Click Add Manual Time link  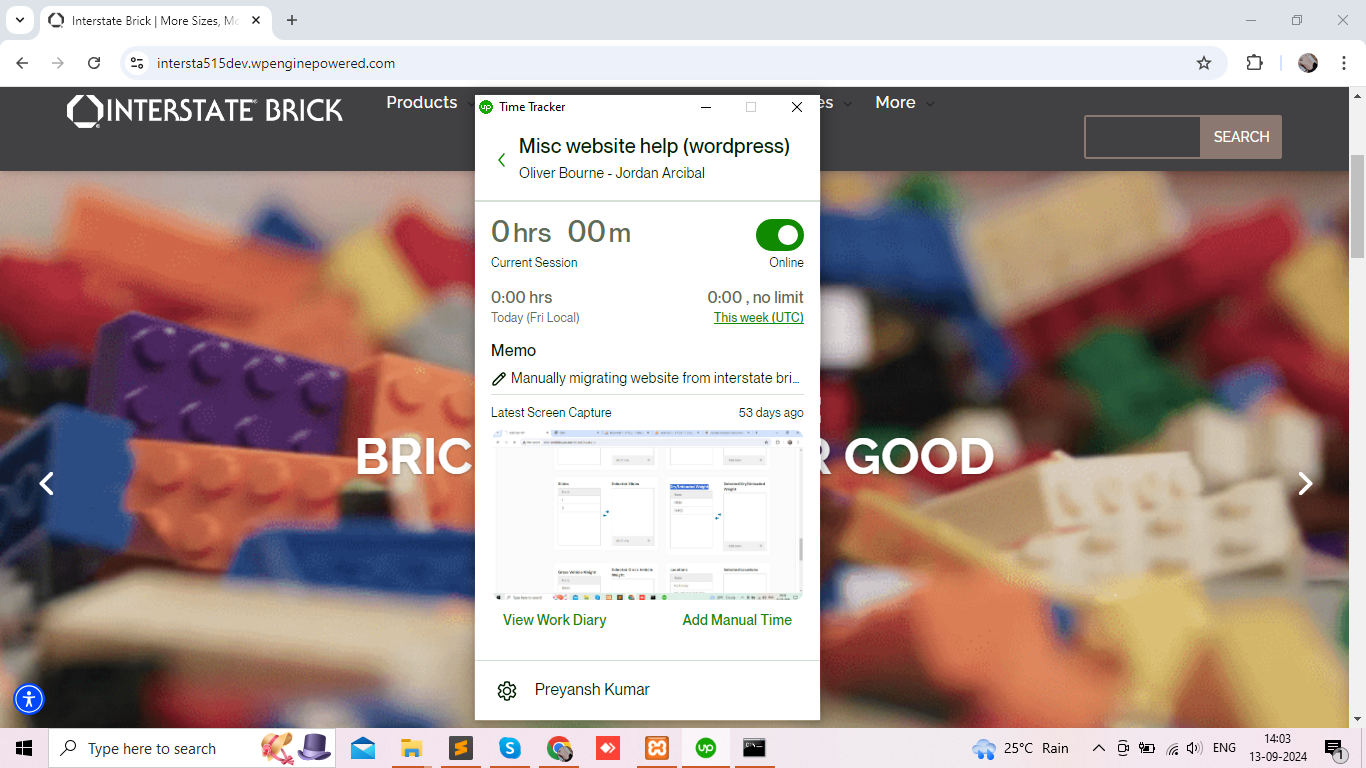(x=736, y=620)
